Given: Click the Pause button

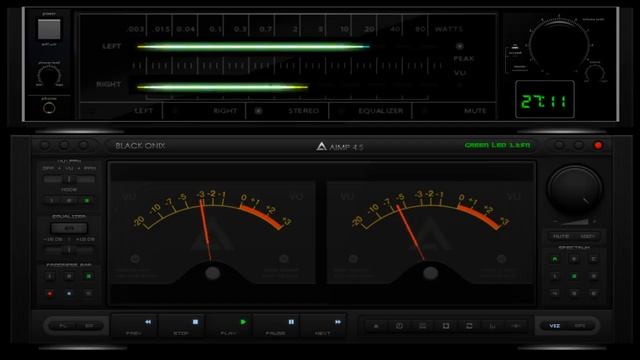Looking at the screenshot, I should pyautogui.click(x=276, y=326).
